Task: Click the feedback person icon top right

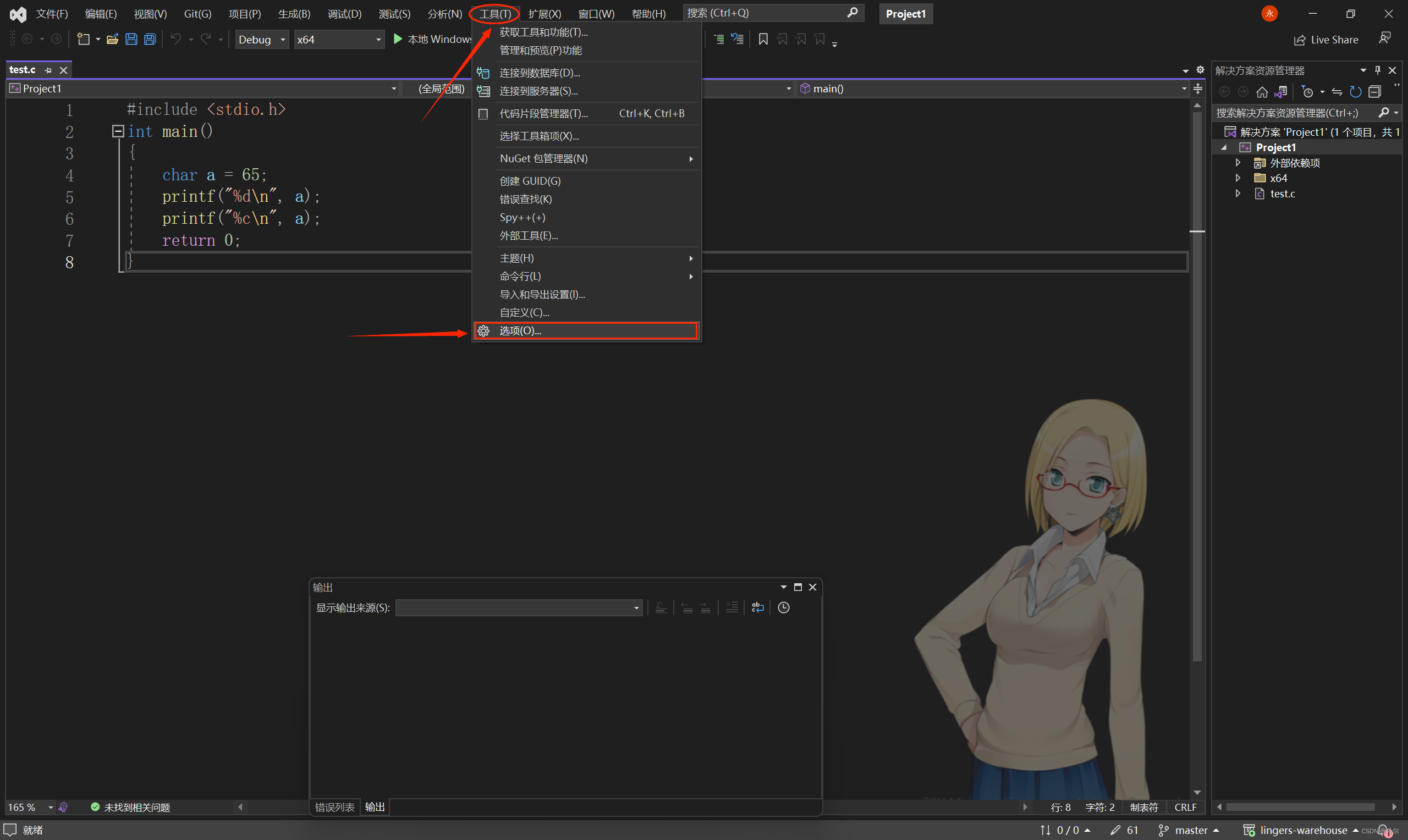Action: tap(1385, 38)
